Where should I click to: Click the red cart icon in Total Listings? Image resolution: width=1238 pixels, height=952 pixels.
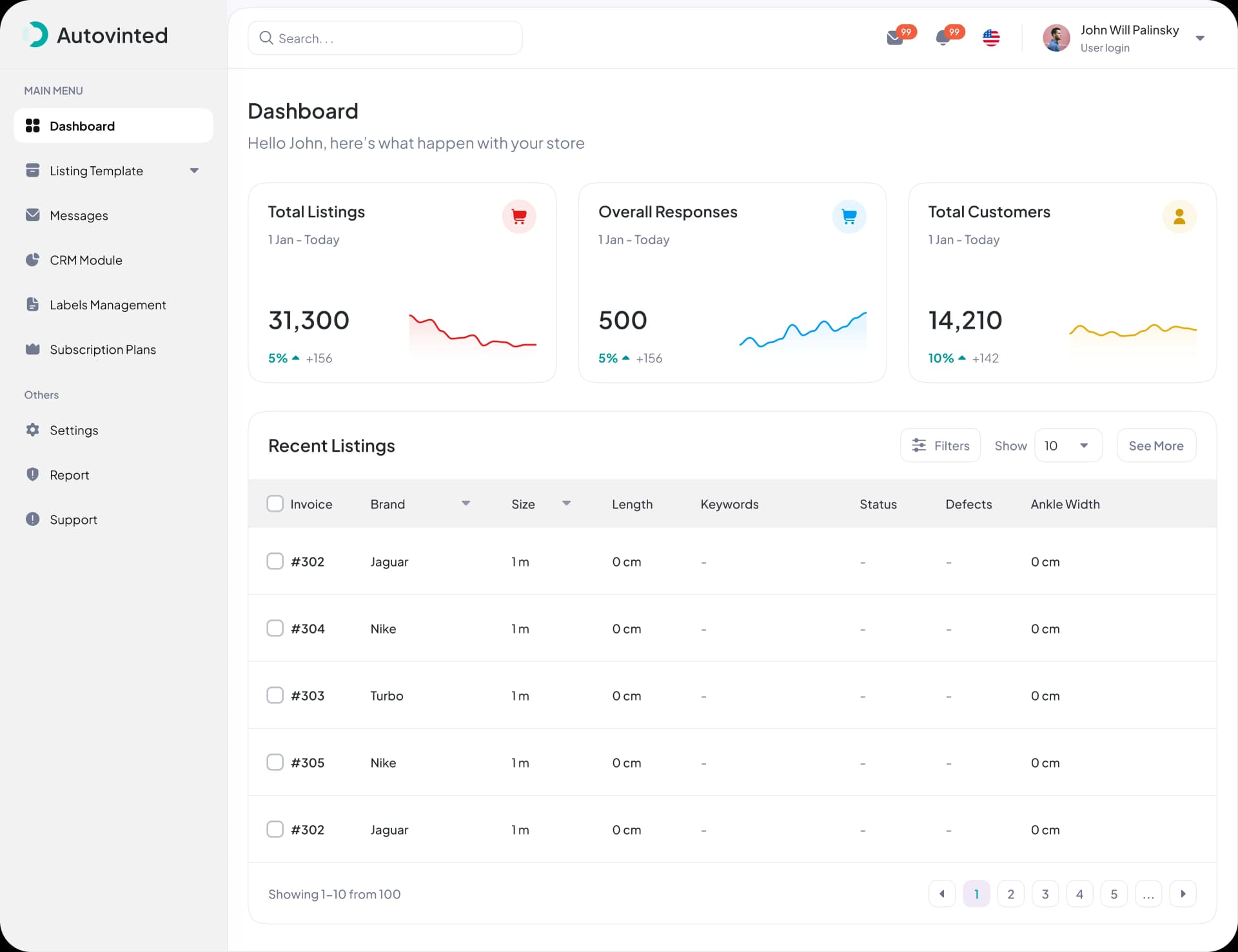[x=519, y=217]
